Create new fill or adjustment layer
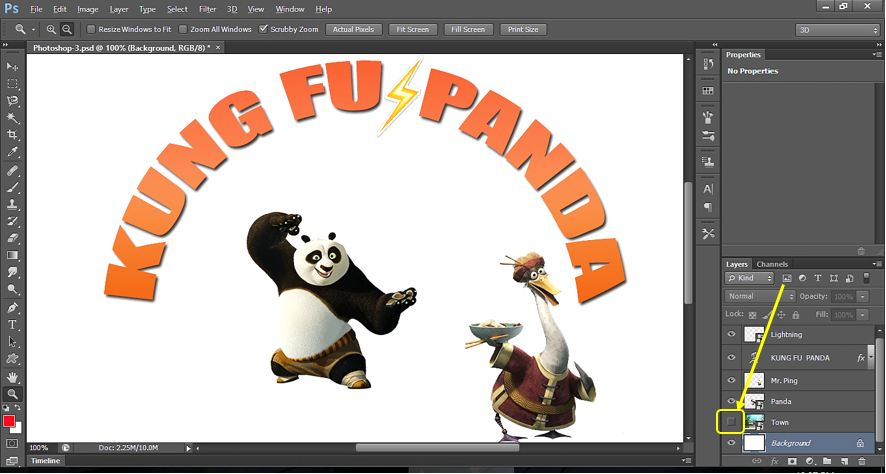The image size is (886, 474). 809,461
